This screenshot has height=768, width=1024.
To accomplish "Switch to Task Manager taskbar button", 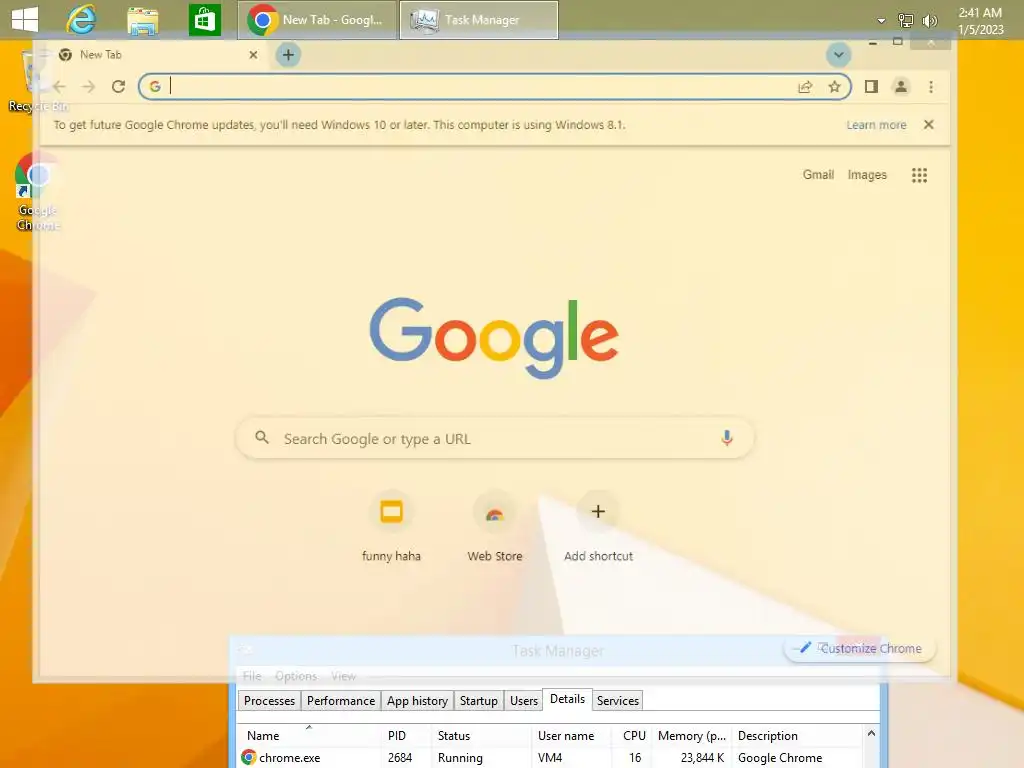I will [479, 20].
